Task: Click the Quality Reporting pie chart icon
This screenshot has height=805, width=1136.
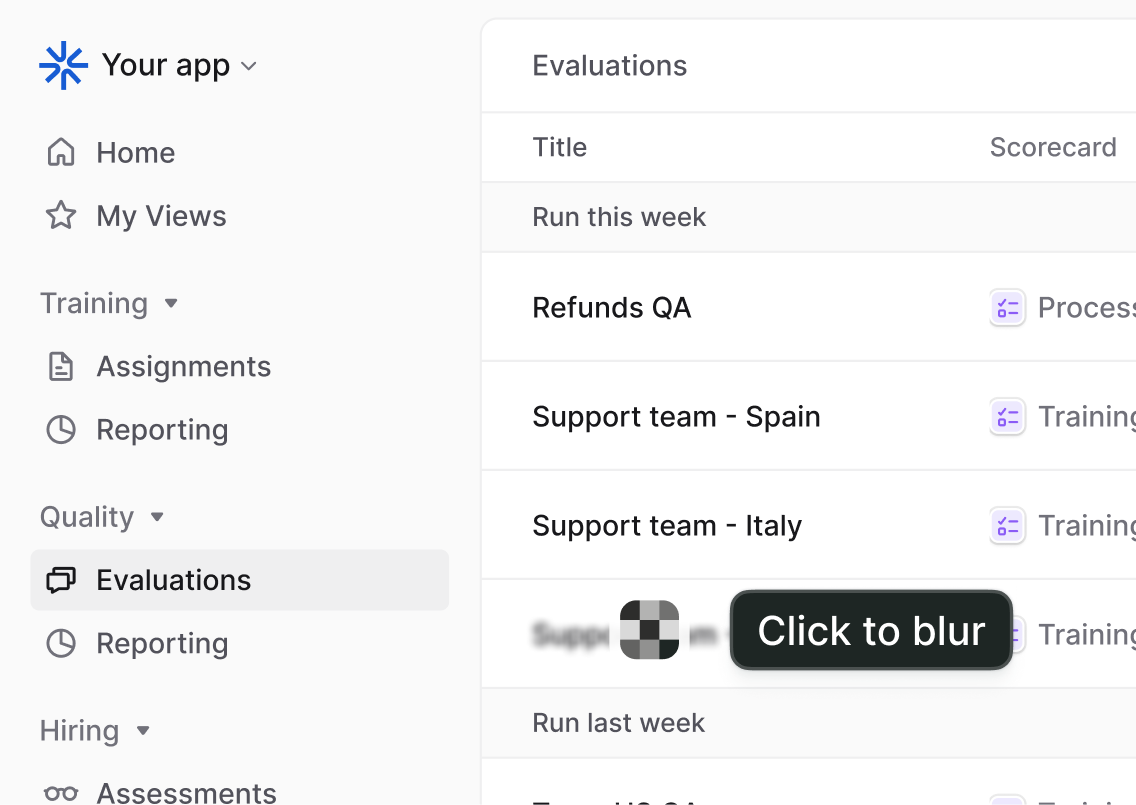Action: click(61, 644)
